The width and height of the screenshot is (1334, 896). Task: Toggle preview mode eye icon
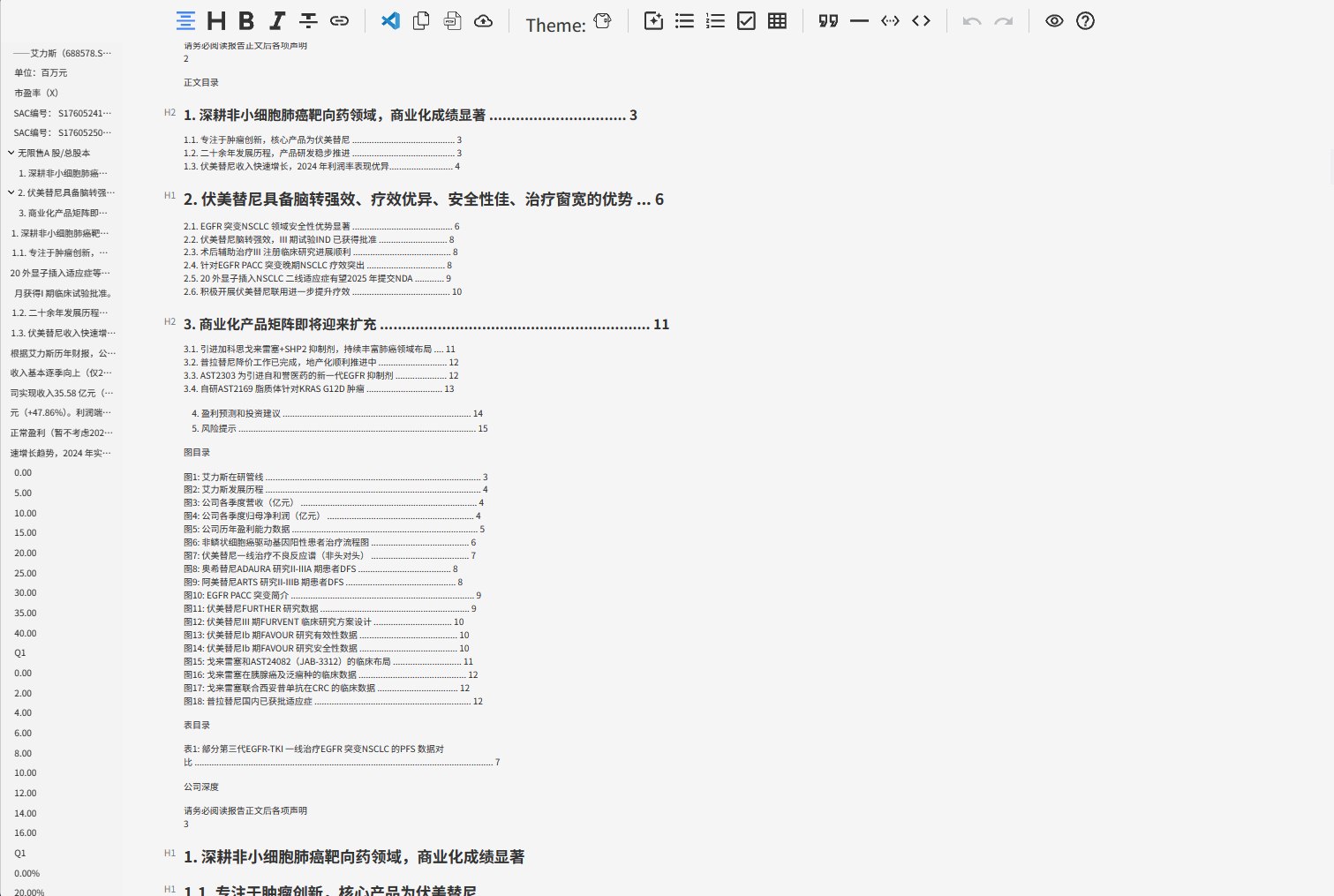point(1054,20)
